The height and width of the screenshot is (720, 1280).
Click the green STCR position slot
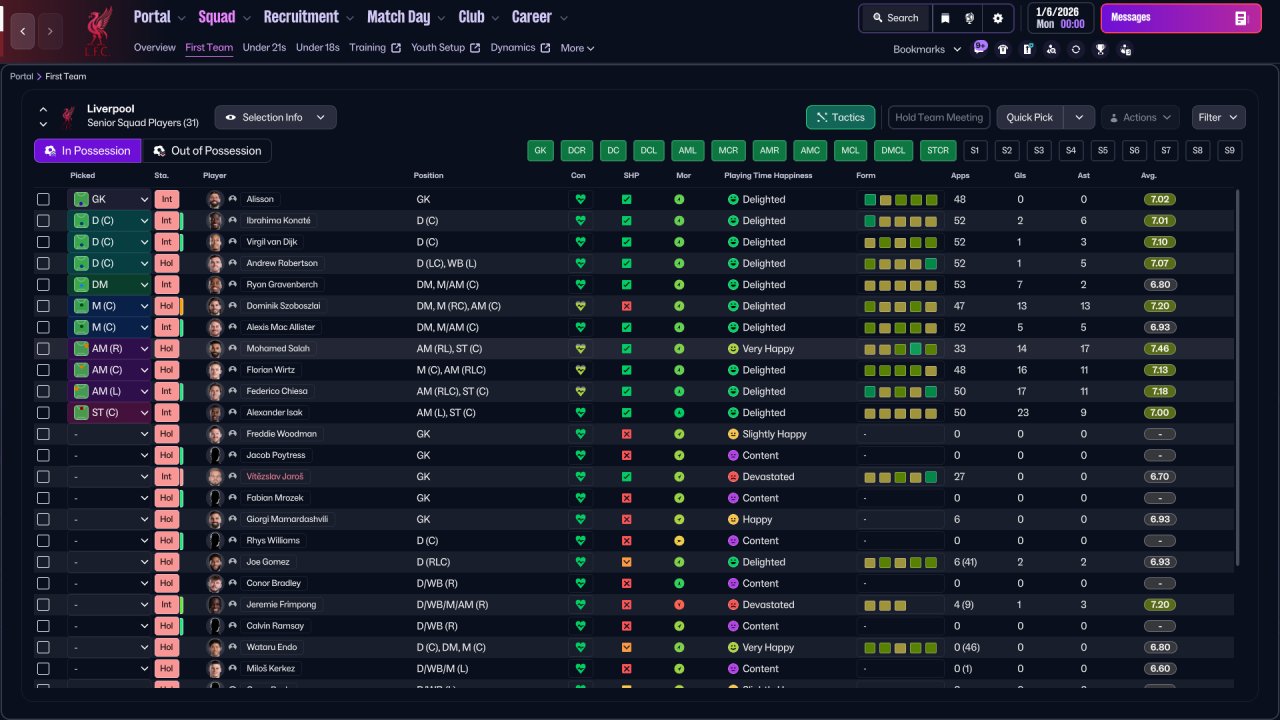(937, 151)
